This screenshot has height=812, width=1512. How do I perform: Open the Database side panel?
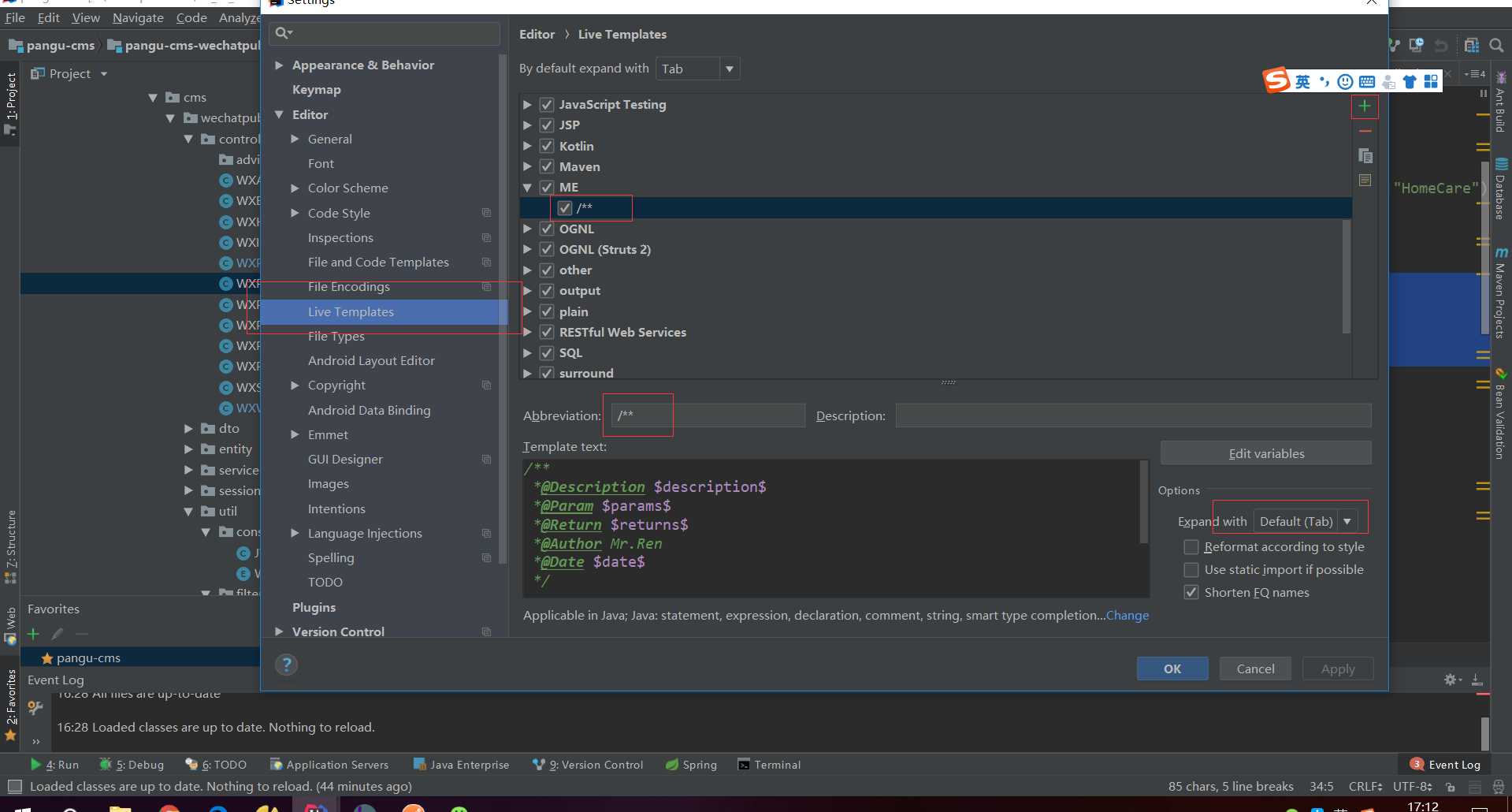[1501, 188]
